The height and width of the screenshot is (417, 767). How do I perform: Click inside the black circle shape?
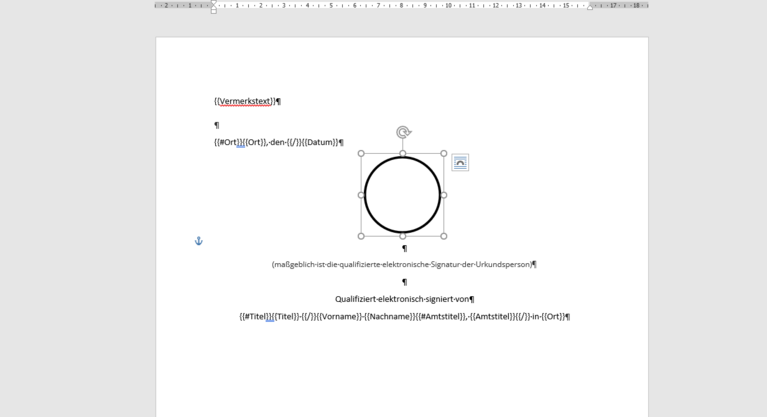click(402, 195)
